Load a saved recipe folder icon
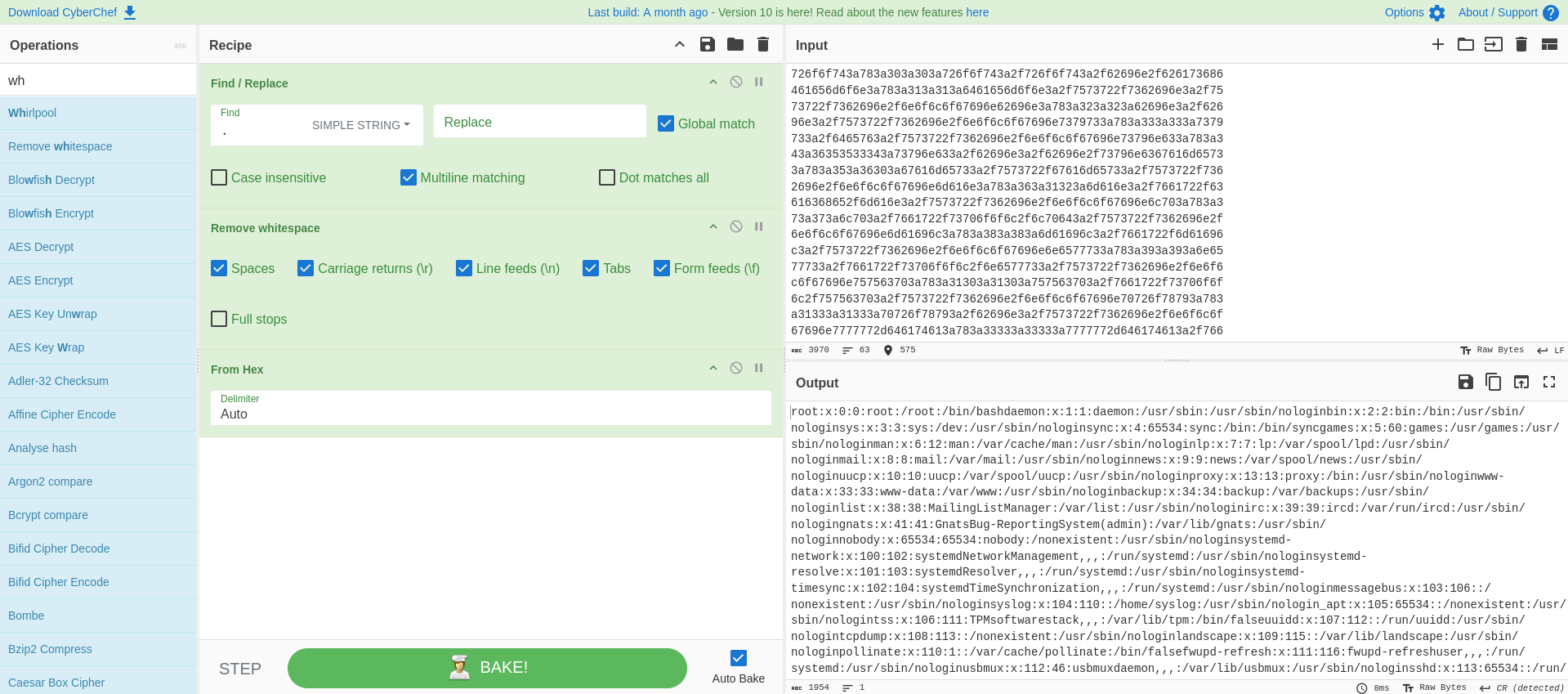Viewport: 1568px width, 694px height. tap(735, 44)
